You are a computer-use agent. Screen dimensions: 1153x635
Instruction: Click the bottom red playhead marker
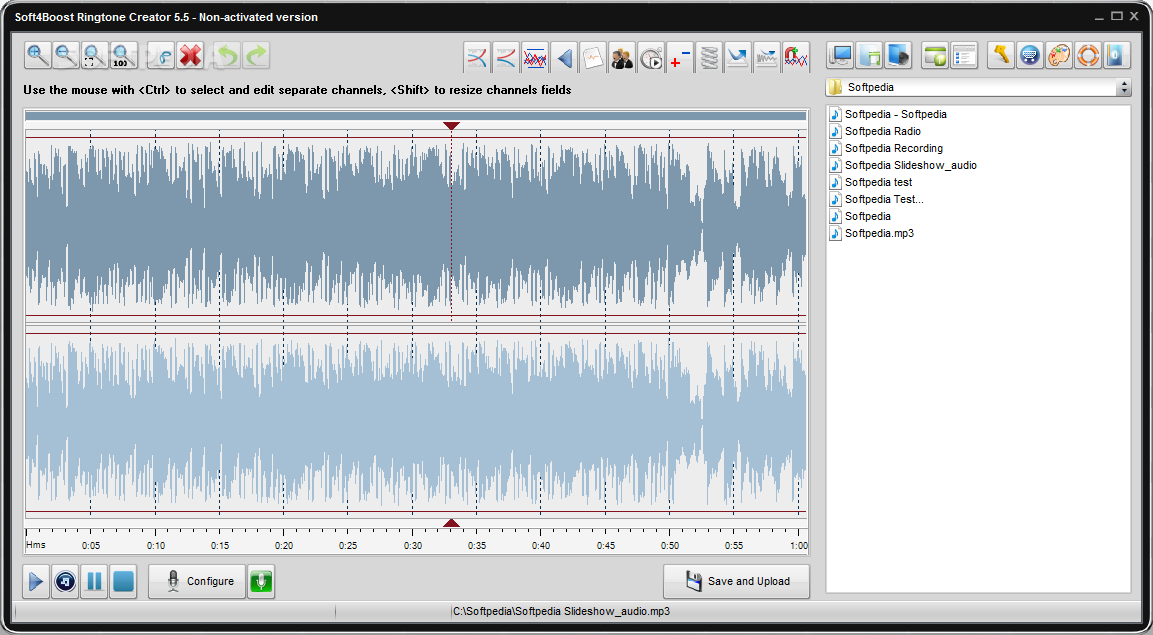451,523
